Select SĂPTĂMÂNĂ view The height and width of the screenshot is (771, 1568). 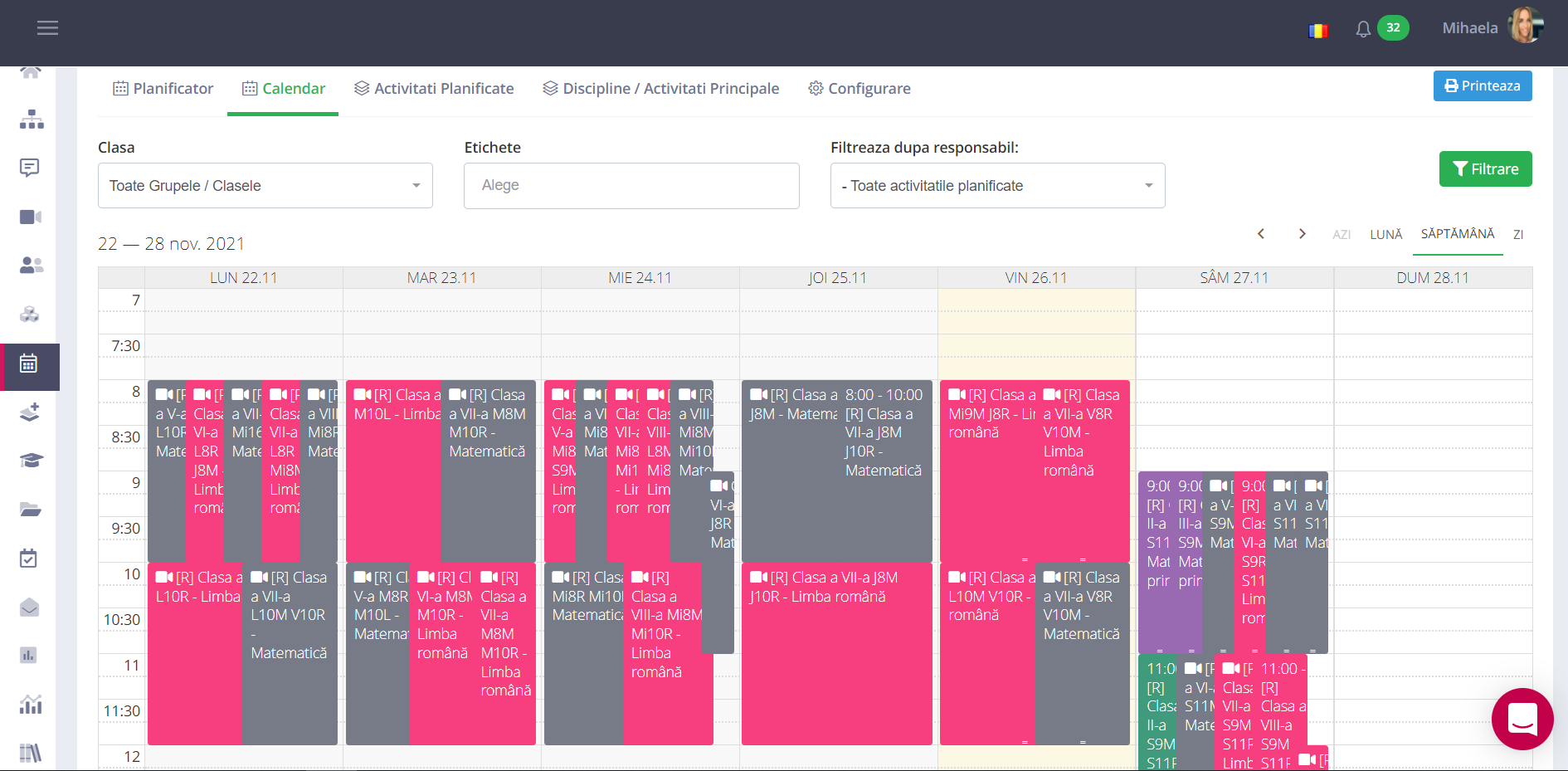(x=1458, y=234)
